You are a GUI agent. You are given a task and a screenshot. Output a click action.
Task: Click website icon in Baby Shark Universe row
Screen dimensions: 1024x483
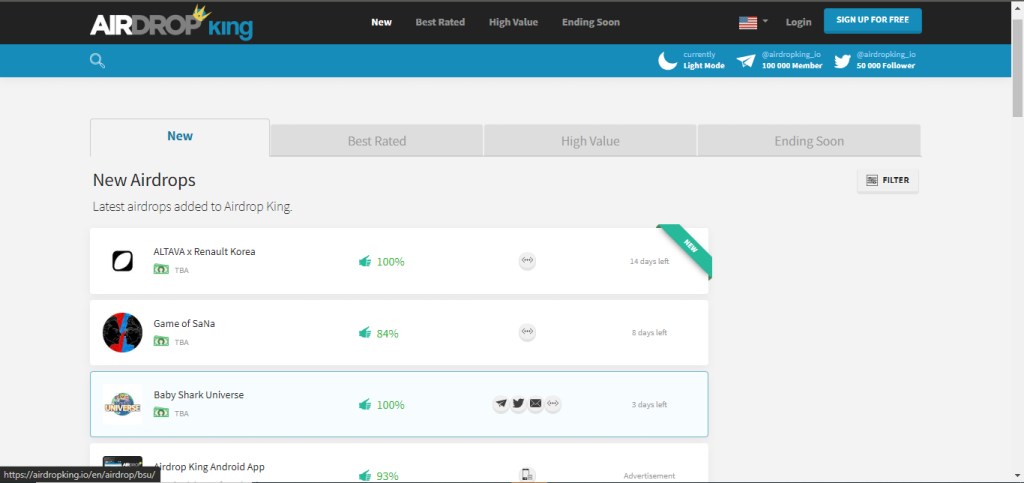pyautogui.click(x=553, y=405)
